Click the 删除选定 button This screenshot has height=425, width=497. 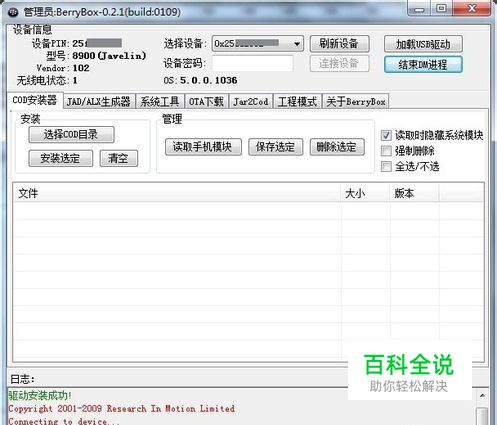coord(337,147)
